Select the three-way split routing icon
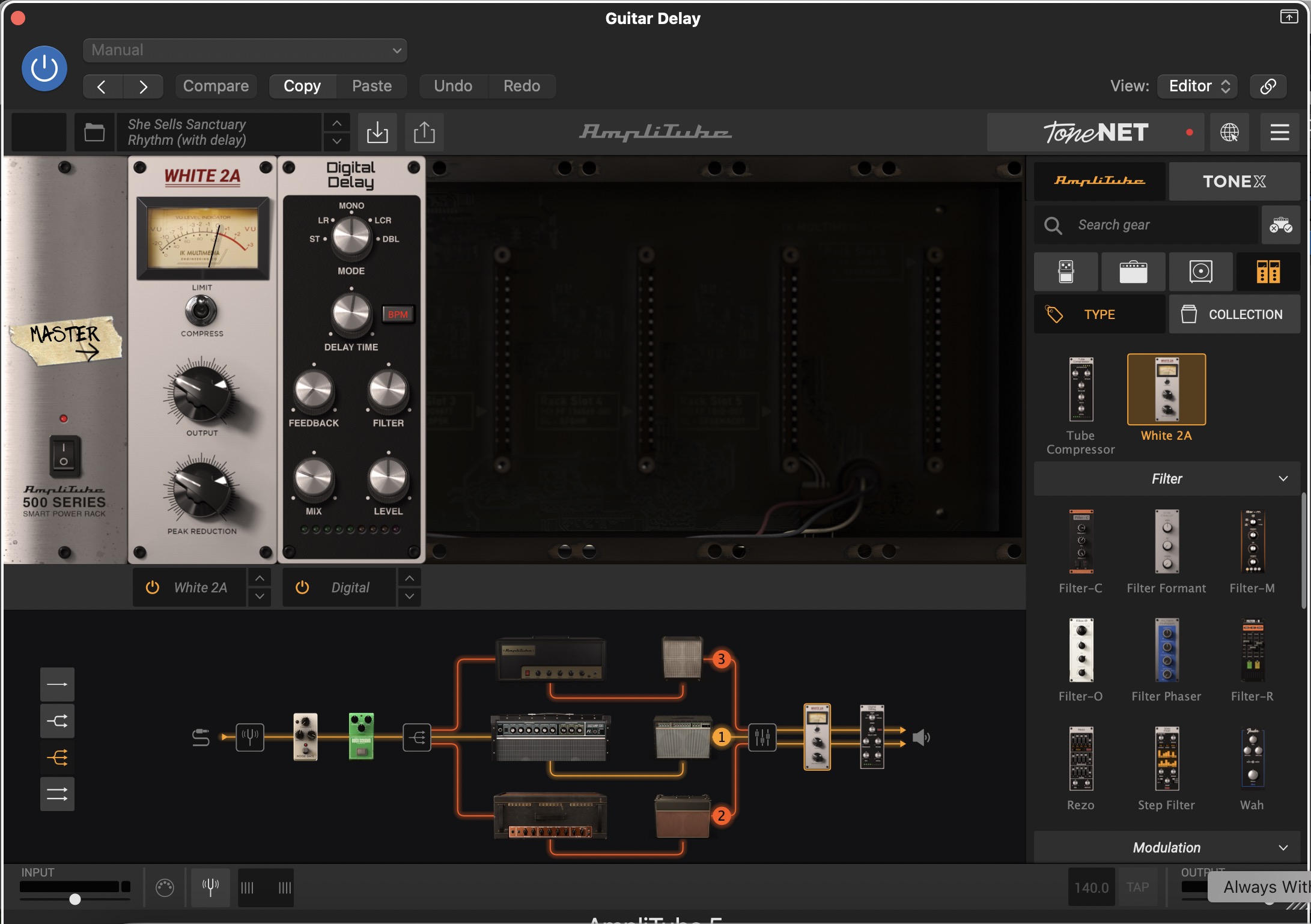 (57, 758)
